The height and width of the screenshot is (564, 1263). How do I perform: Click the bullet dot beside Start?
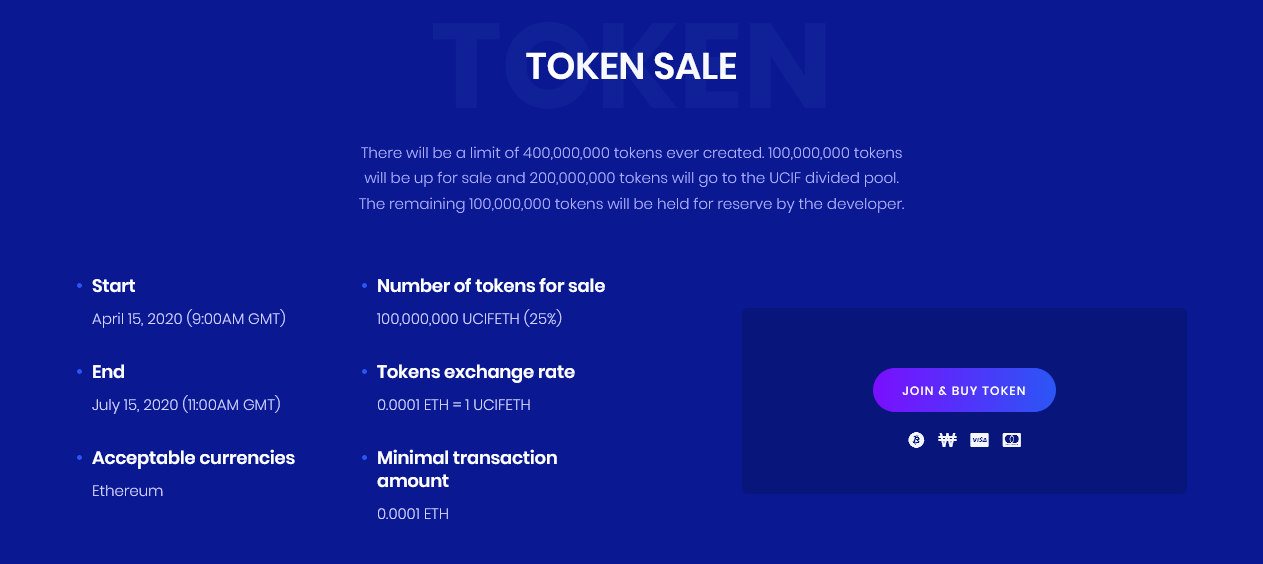coord(79,287)
